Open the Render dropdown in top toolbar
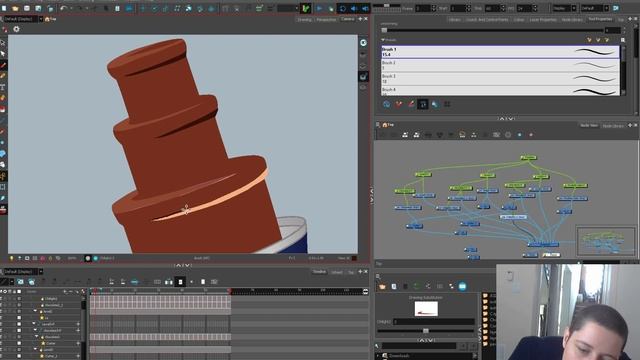This screenshot has width=640, height=360. [x=564, y=8]
